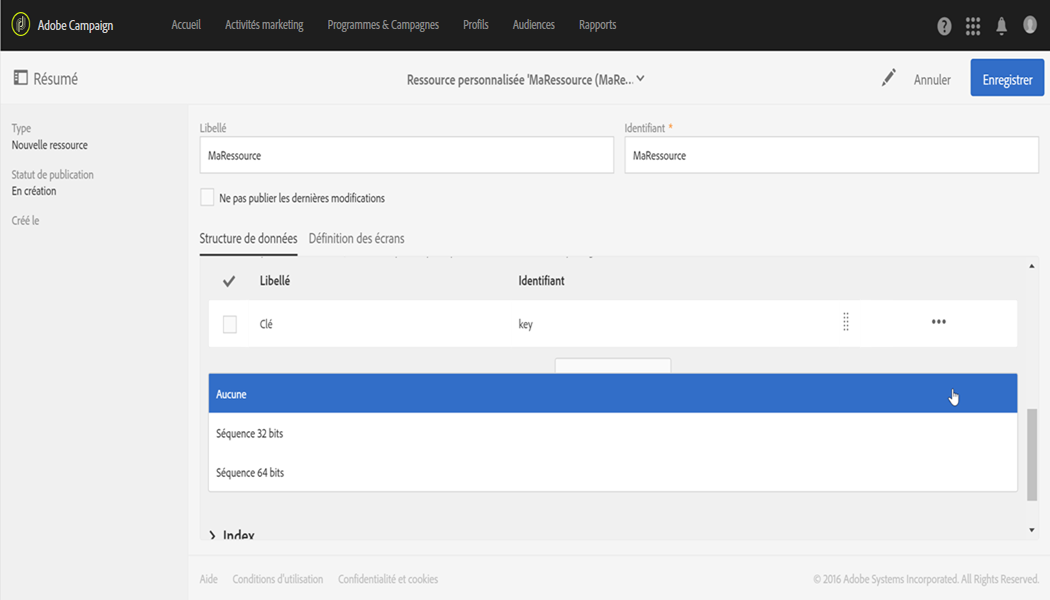Toggle the select-all checkmark in table header
Viewport: 1050px width, 600px height.
click(x=229, y=281)
